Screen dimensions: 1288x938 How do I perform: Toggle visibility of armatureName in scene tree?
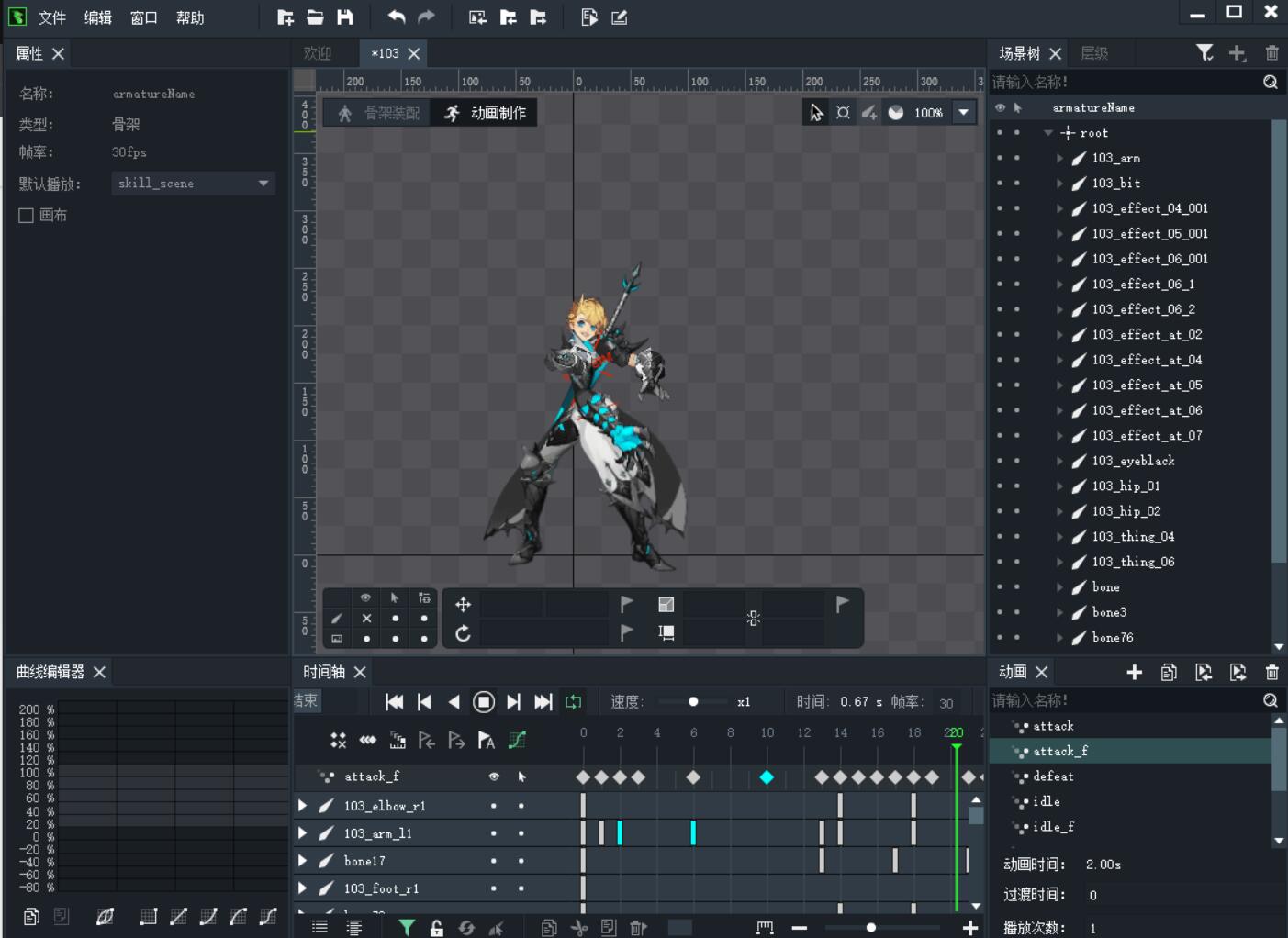(x=1000, y=107)
